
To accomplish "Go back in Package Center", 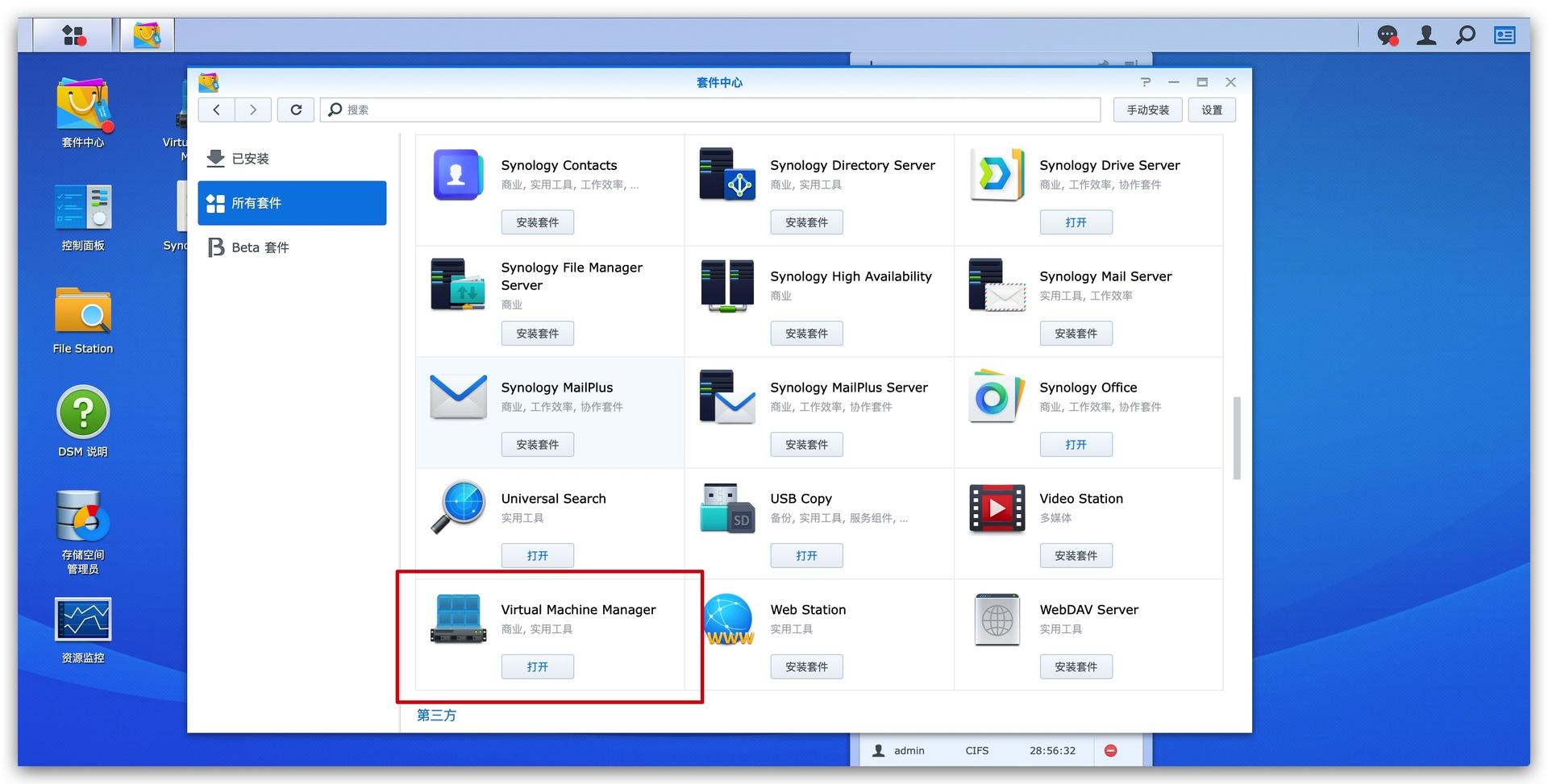I will click(216, 110).
